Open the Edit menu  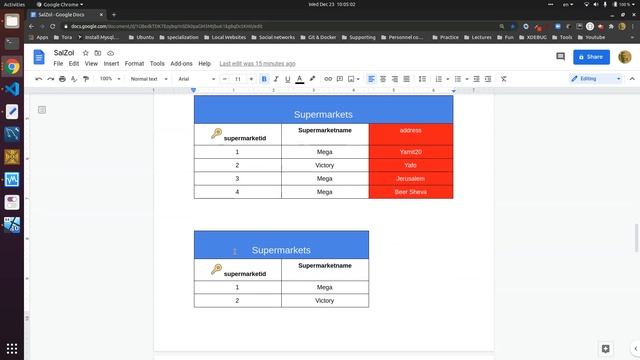coord(74,64)
